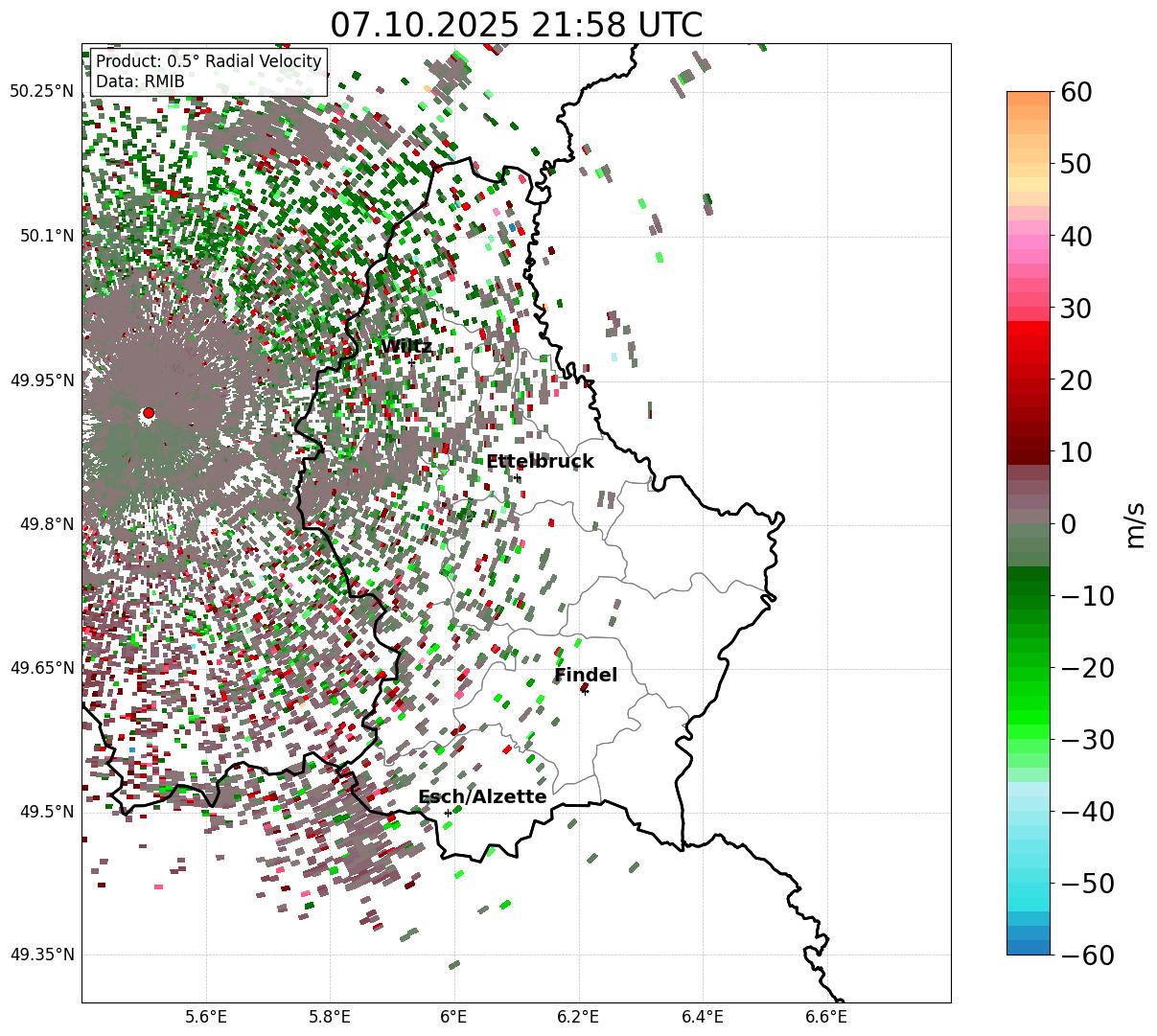The image size is (1157, 1036).
Task: Click the Ettelbruck station cross marker
Action: 517,477
